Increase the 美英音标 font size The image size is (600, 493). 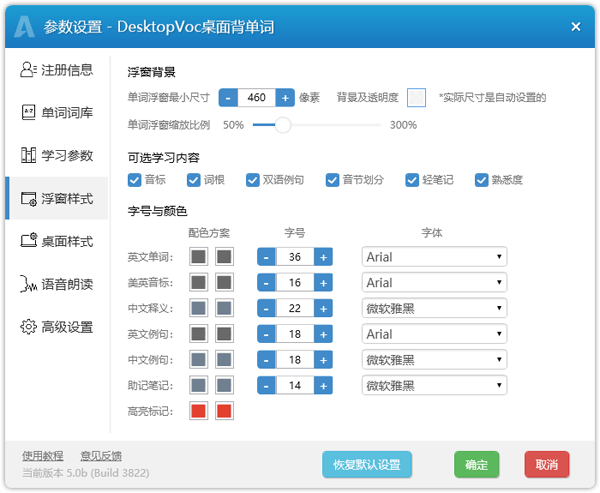(x=323, y=282)
